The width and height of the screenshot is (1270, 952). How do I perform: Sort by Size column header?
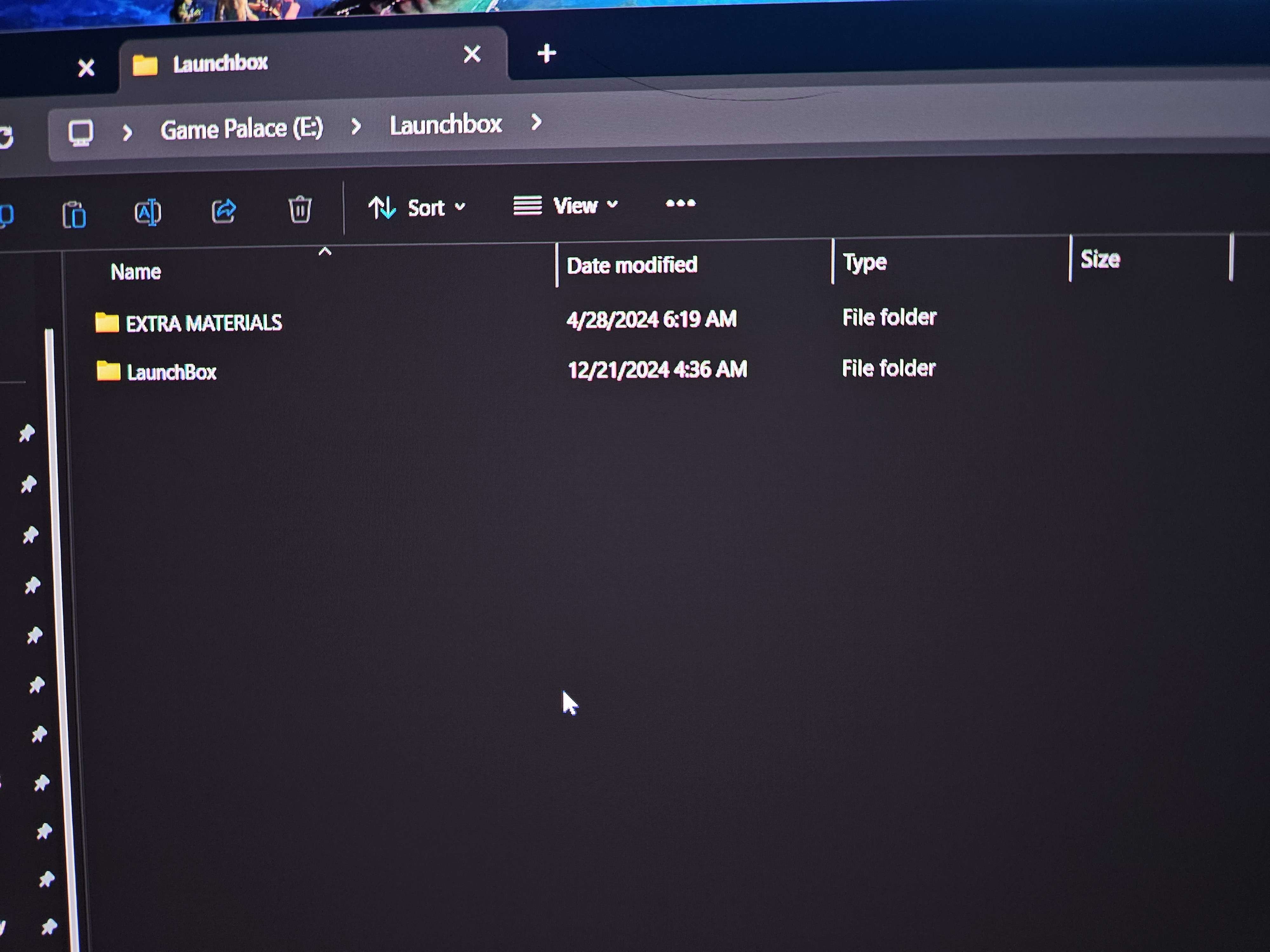[1100, 259]
